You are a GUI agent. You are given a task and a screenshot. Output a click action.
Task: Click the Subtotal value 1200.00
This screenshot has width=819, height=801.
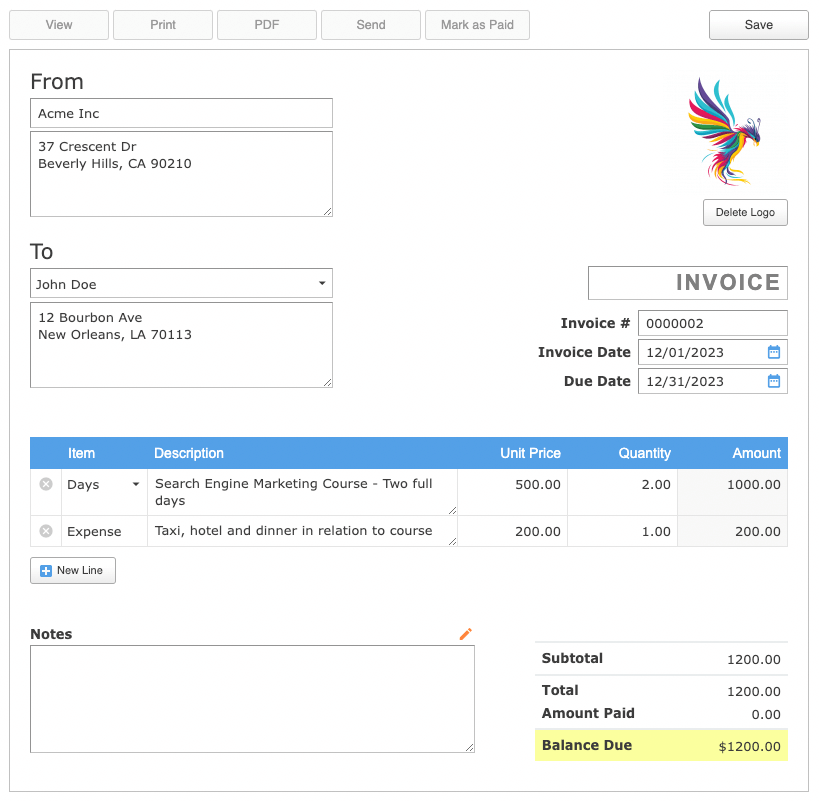[x=754, y=659]
